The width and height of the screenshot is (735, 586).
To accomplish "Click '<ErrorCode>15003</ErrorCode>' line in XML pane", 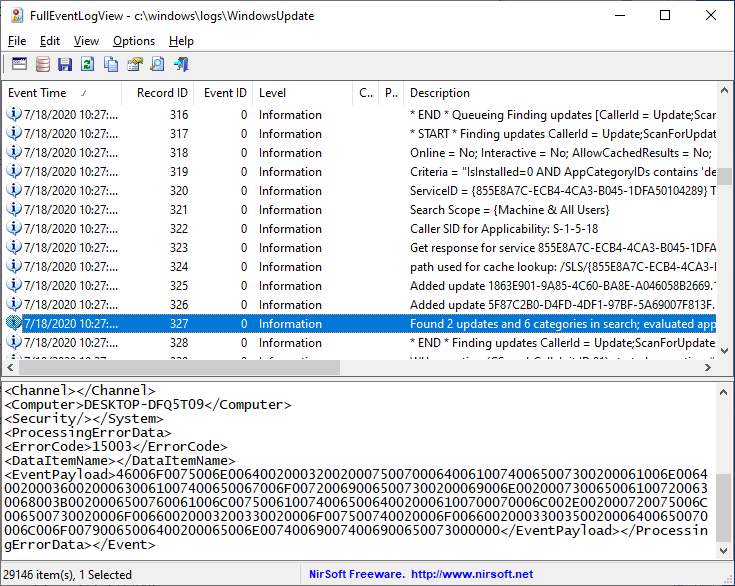I will click(x=116, y=446).
